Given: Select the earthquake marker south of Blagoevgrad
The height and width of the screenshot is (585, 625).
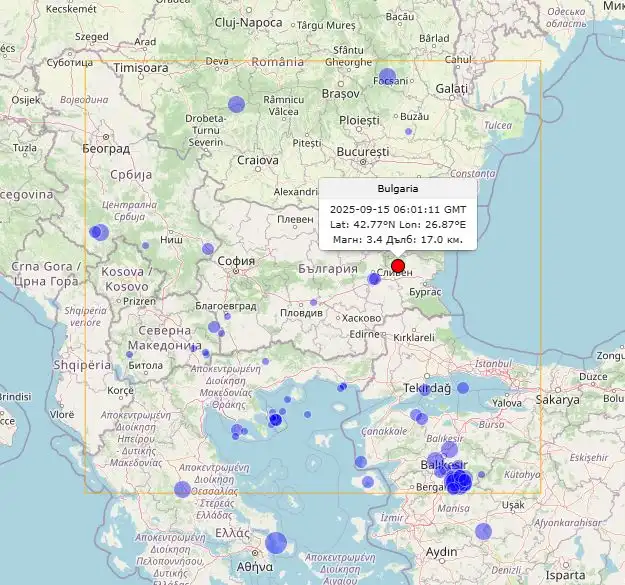Looking at the screenshot, I should [214, 327].
